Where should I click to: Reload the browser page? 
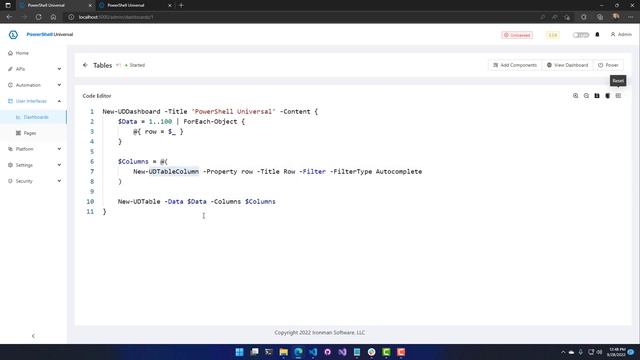click(x=38, y=17)
